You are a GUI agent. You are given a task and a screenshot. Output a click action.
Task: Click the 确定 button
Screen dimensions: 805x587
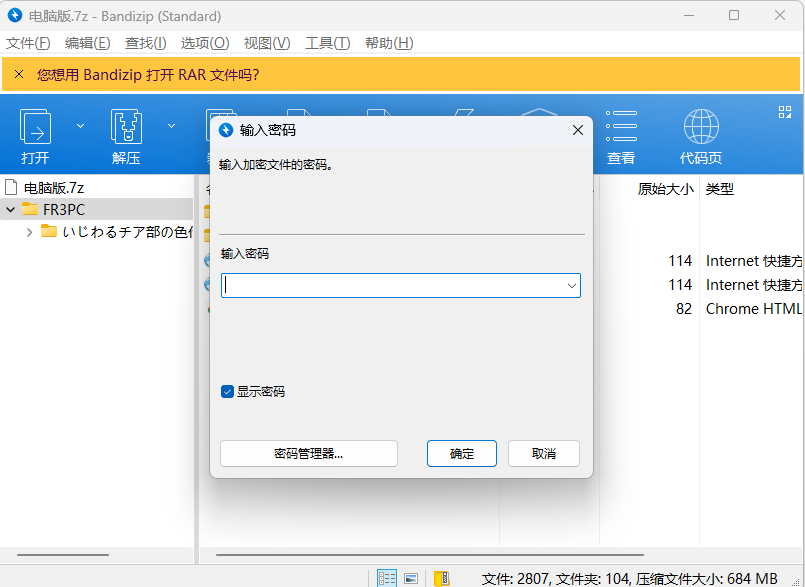(x=462, y=453)
